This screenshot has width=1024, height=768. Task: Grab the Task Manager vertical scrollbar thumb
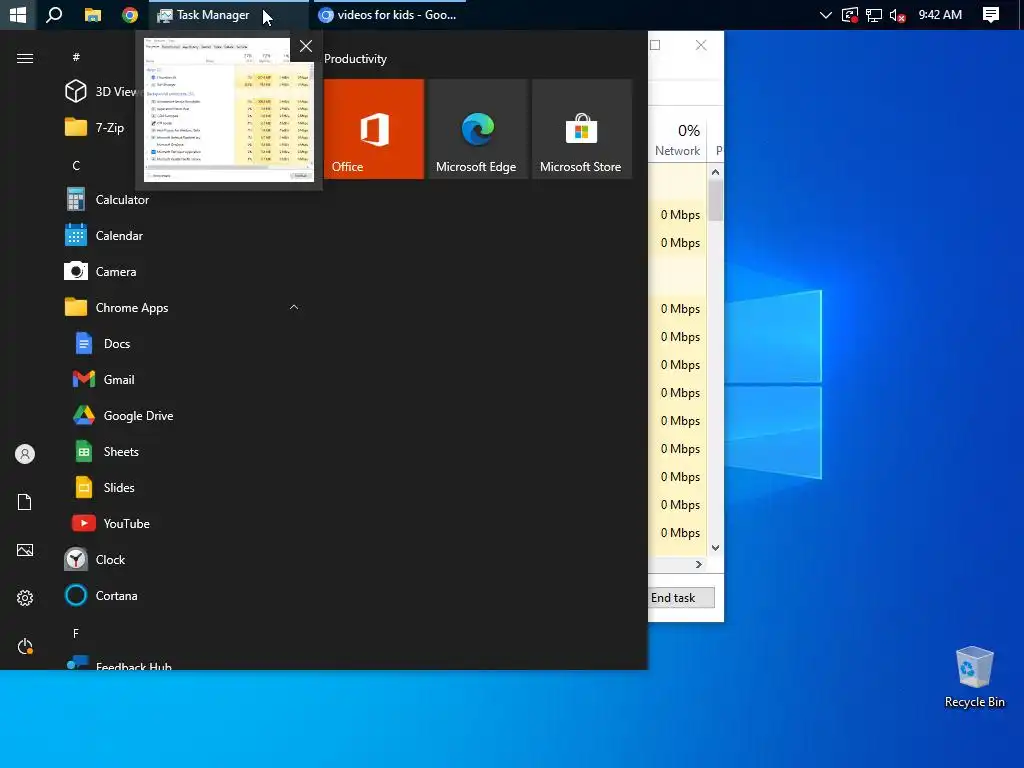tap(716, 201)
